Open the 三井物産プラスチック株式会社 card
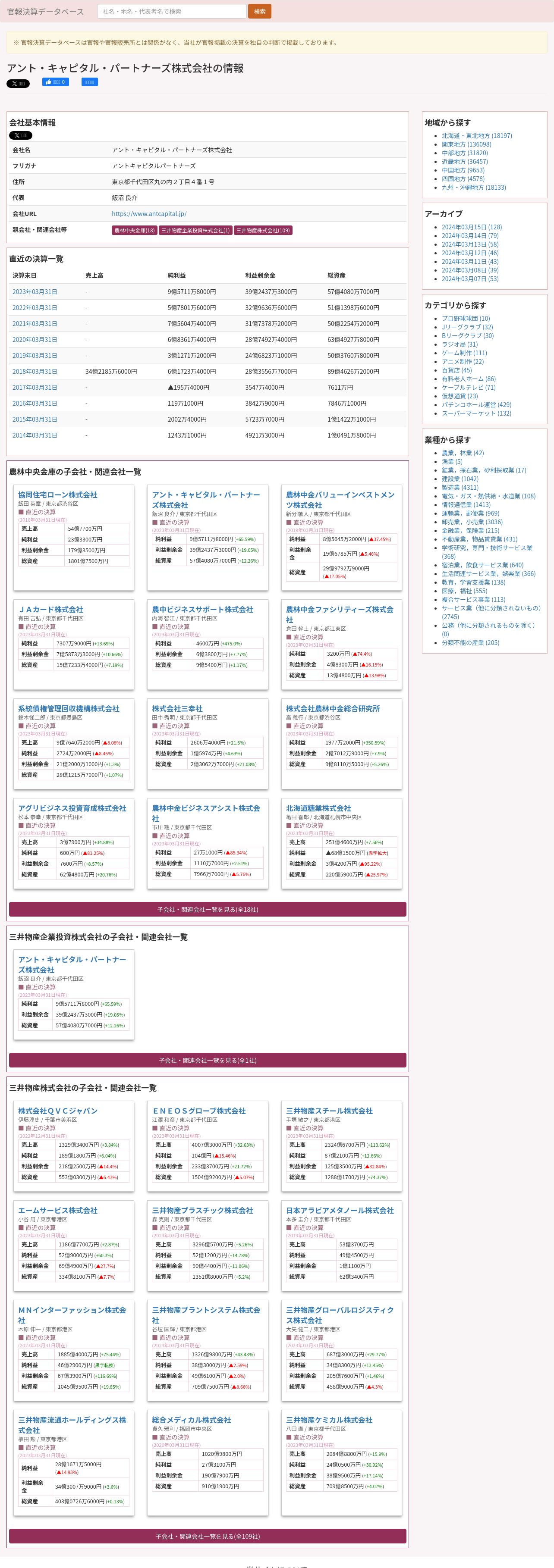 (202, 1211)
